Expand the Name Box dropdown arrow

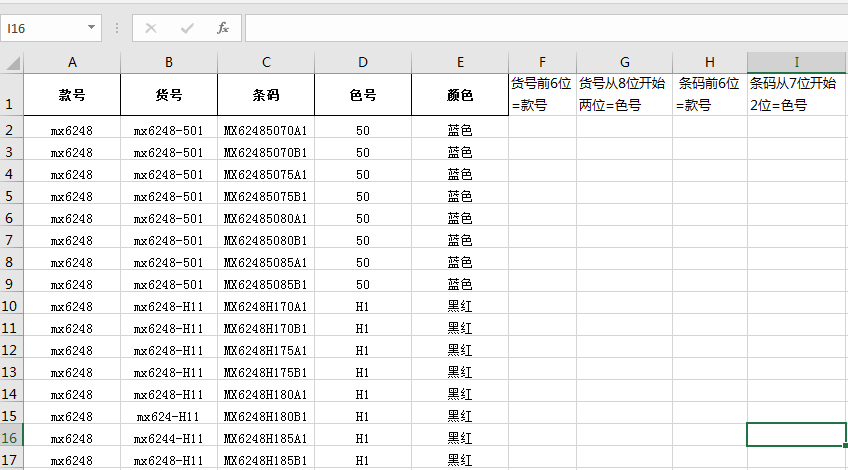91,28
